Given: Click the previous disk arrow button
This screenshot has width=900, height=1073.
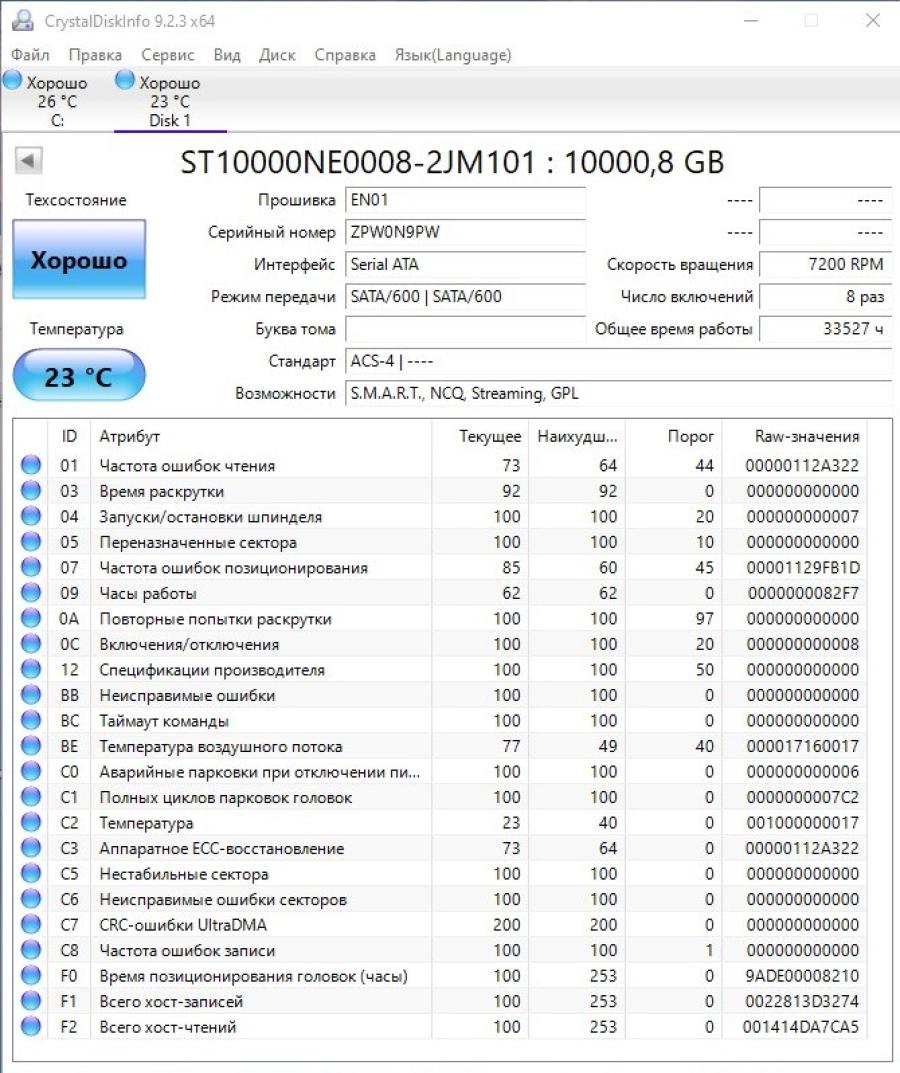Looking at the screenshot, I should (29, 160).
